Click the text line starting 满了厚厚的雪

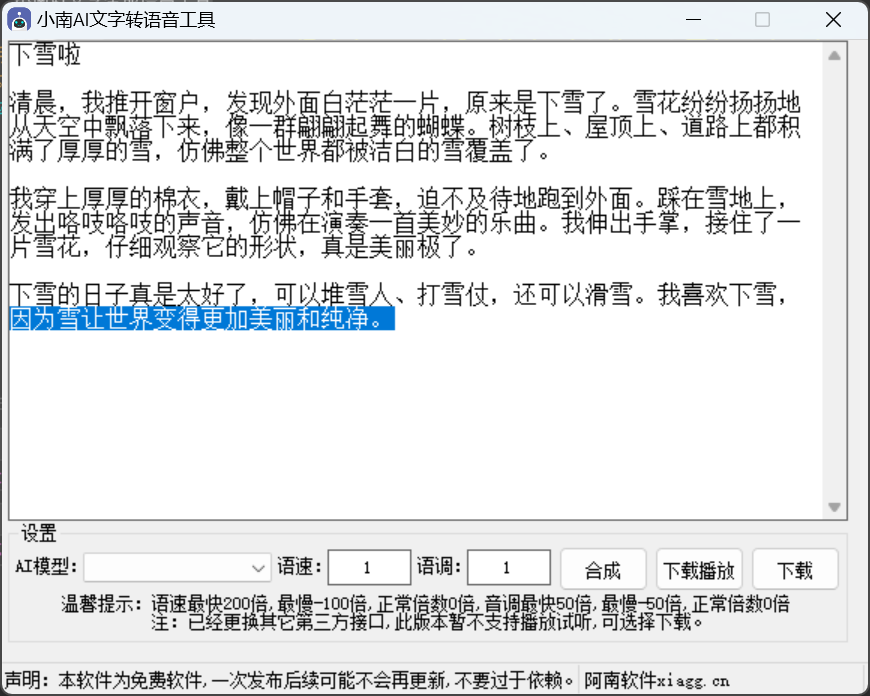(280, 150)
